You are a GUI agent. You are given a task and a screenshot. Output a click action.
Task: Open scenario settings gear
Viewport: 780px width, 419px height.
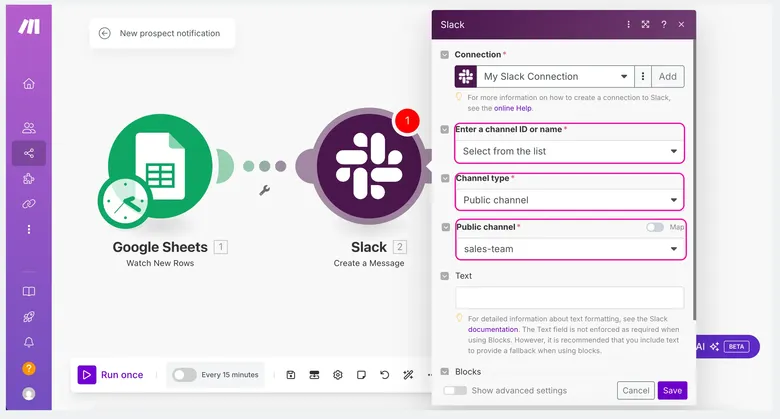coord(338,375)
